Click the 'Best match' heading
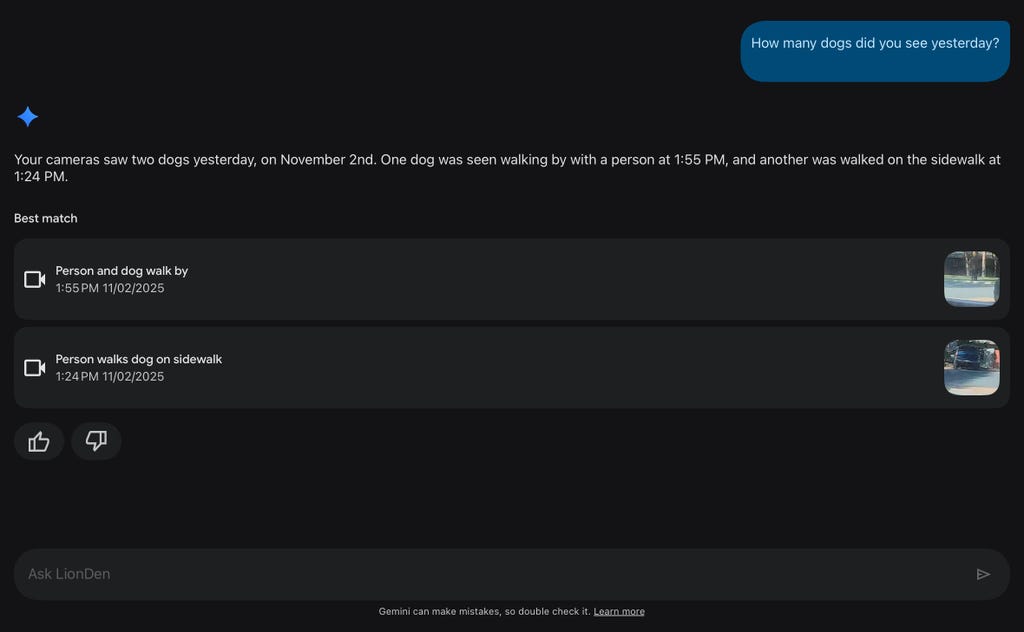Viewport: 1024px width, 632px height. click(x=46, y=218)
